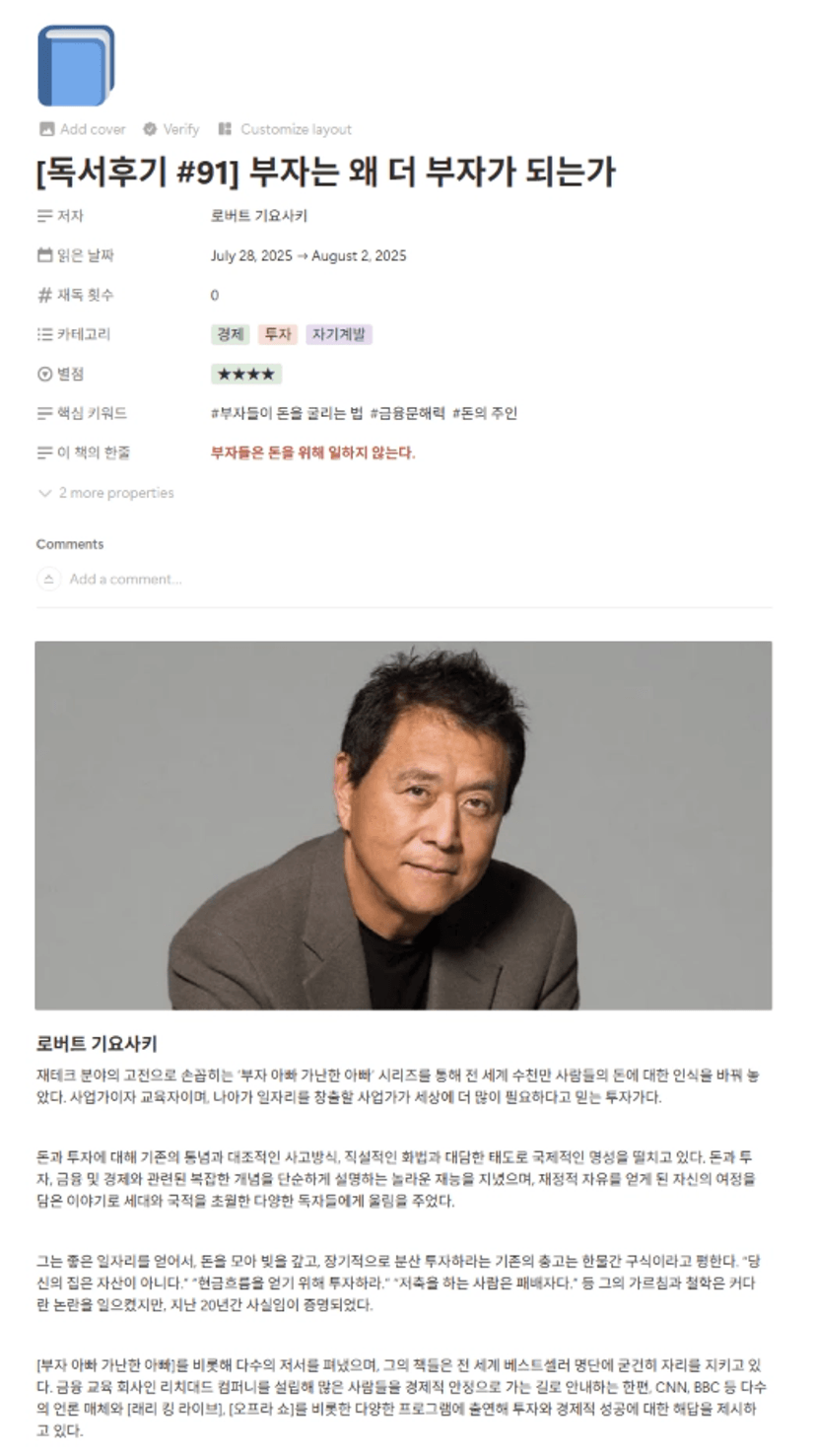Click the comment avatar icon
Image resolution: width=815 pixels, height=1456 pixels.
(48, 579)
